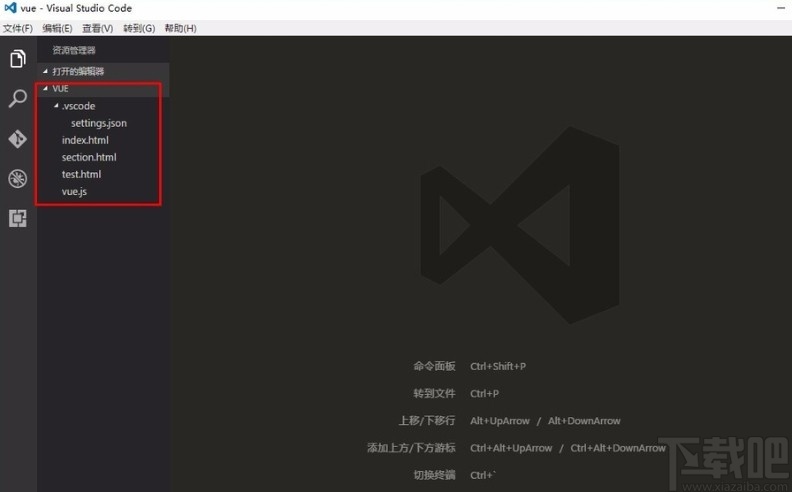Open the 编辑(E) menu
This screenshot has width=792, height=492.
point(57,28)
